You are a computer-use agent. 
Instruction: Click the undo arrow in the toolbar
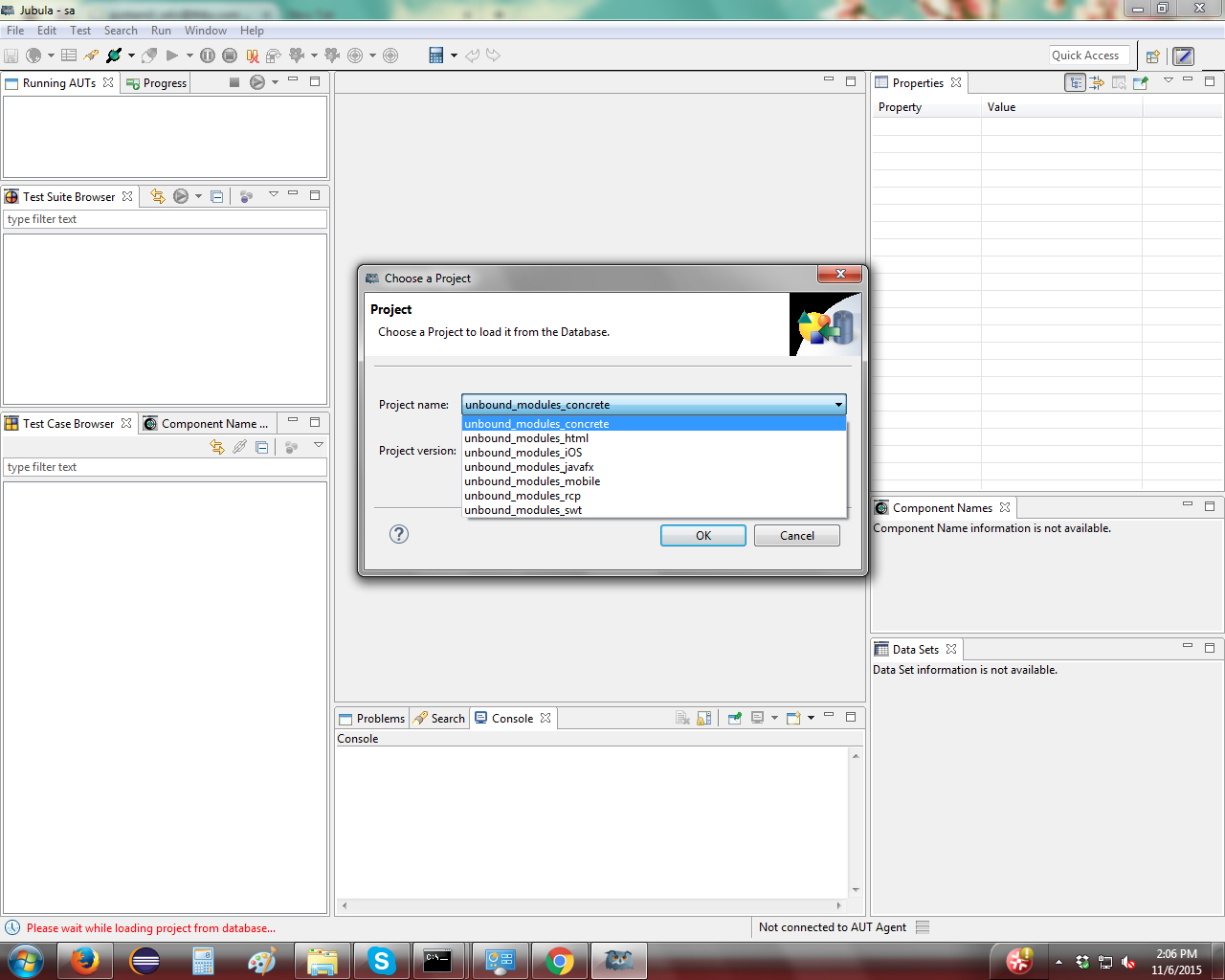(472, 56)
